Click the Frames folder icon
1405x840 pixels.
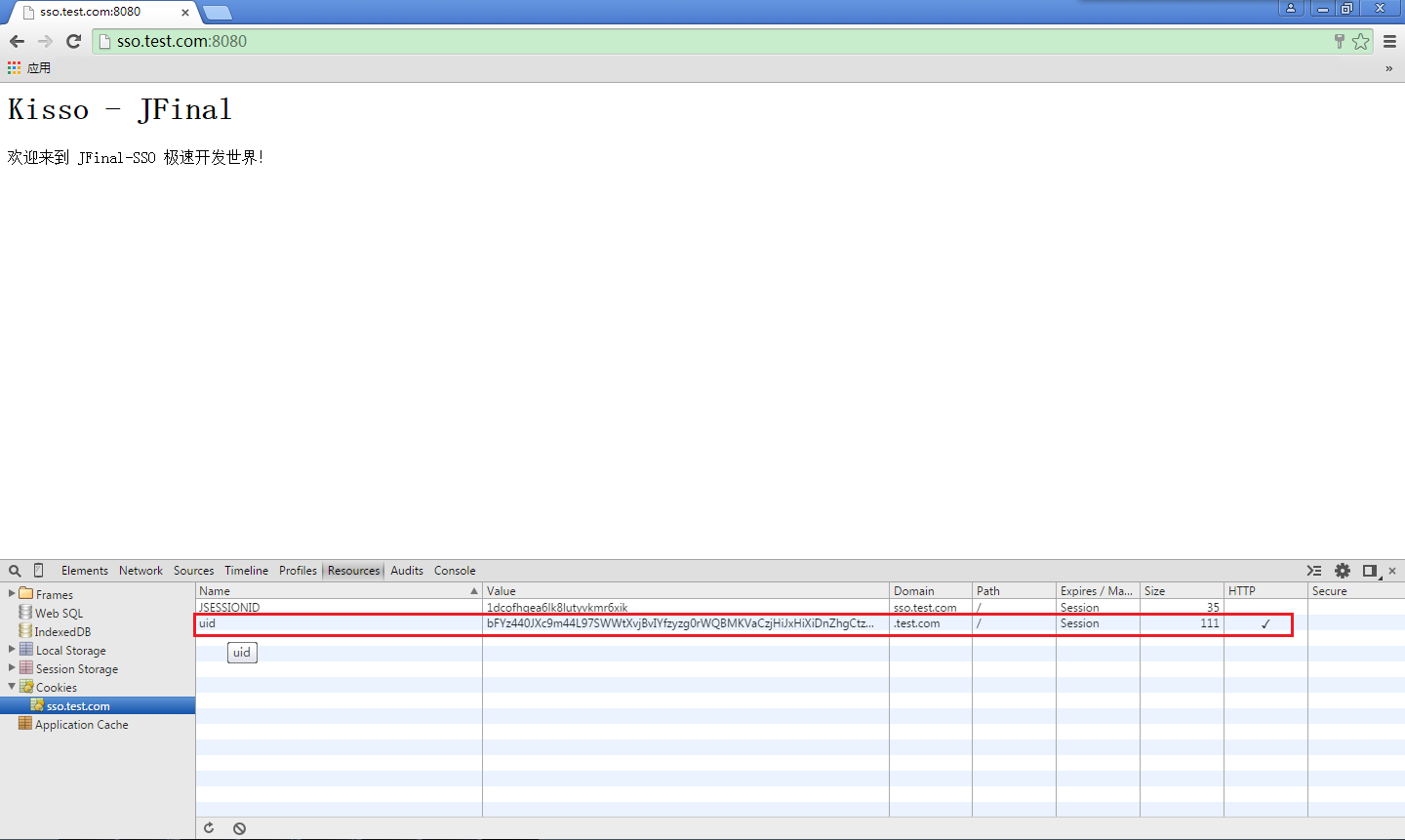26,593
